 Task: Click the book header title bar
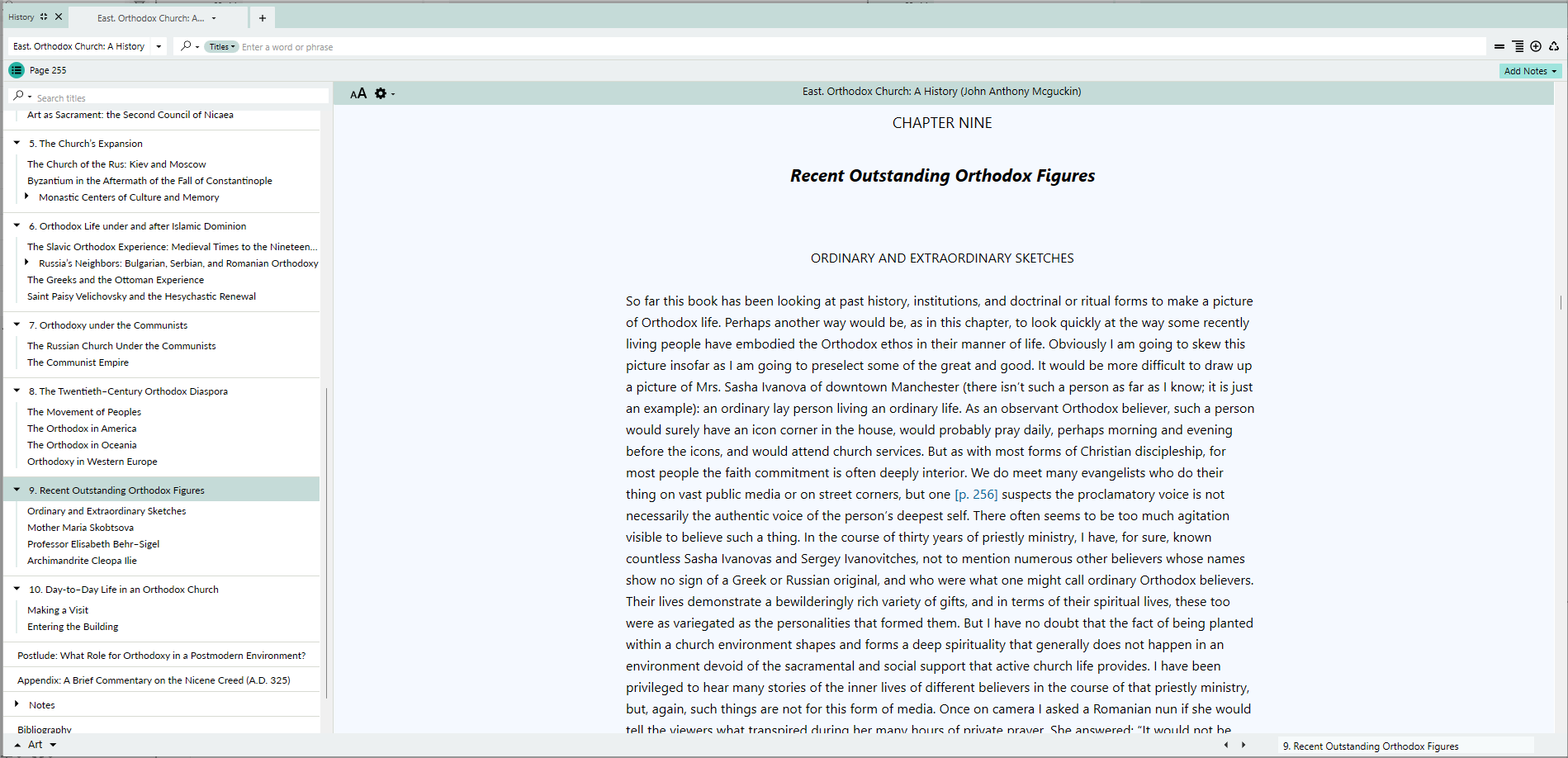(942, 92)
